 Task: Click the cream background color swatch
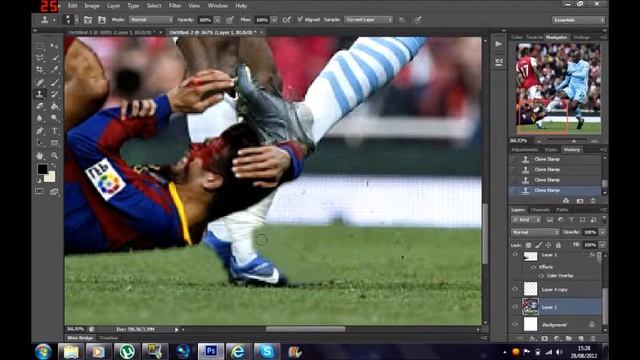point(51,178)
